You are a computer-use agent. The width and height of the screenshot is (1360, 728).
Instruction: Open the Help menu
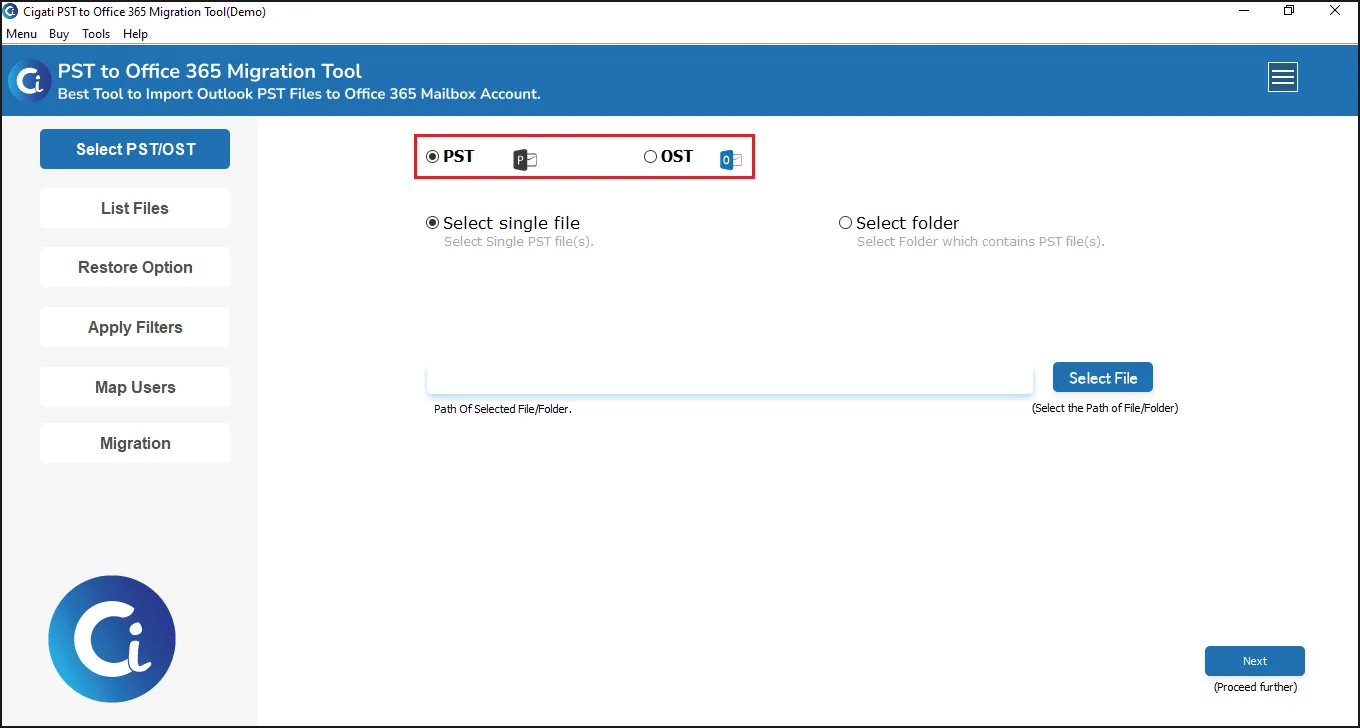pos(135,34)
